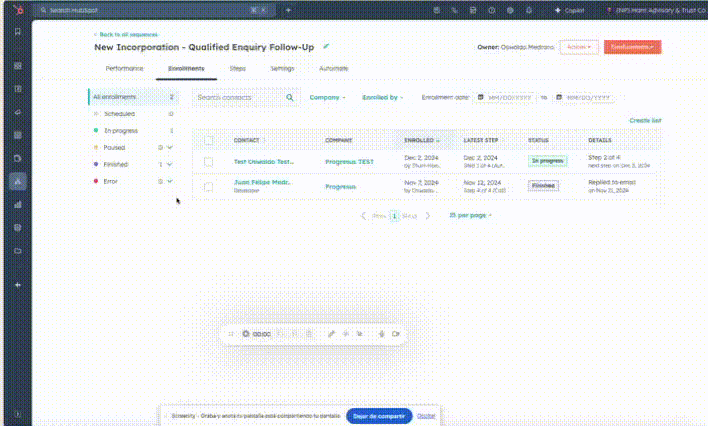Click the Dejar de compartir button
Image resolution: width=708 pixels, height=426 pixels.
(x=378, y=415)
